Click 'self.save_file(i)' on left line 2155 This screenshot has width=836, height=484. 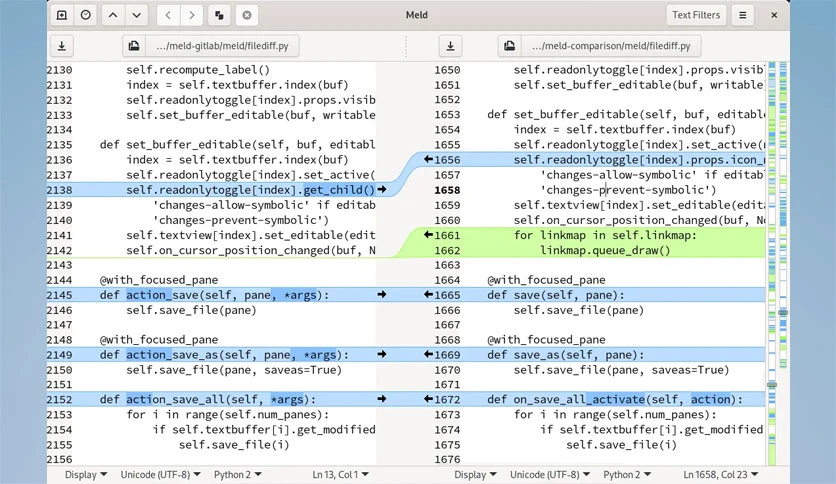point(234,445)
